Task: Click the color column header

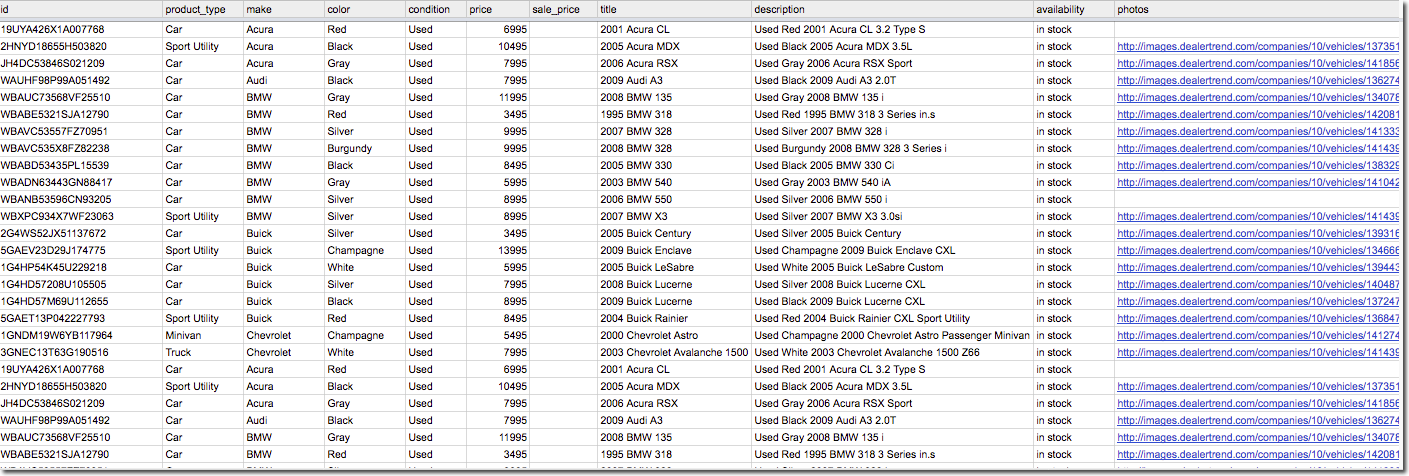Action: (364, 9)
